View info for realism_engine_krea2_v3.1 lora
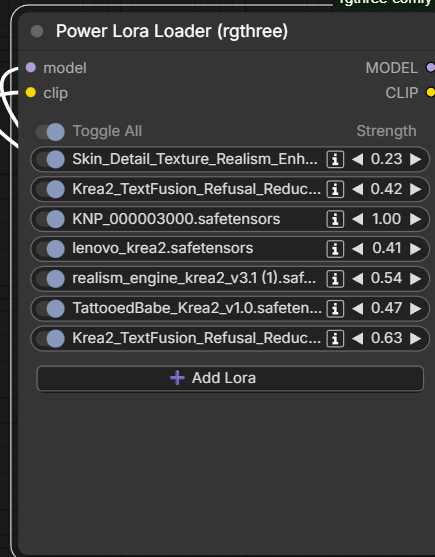 click(335, 278)
